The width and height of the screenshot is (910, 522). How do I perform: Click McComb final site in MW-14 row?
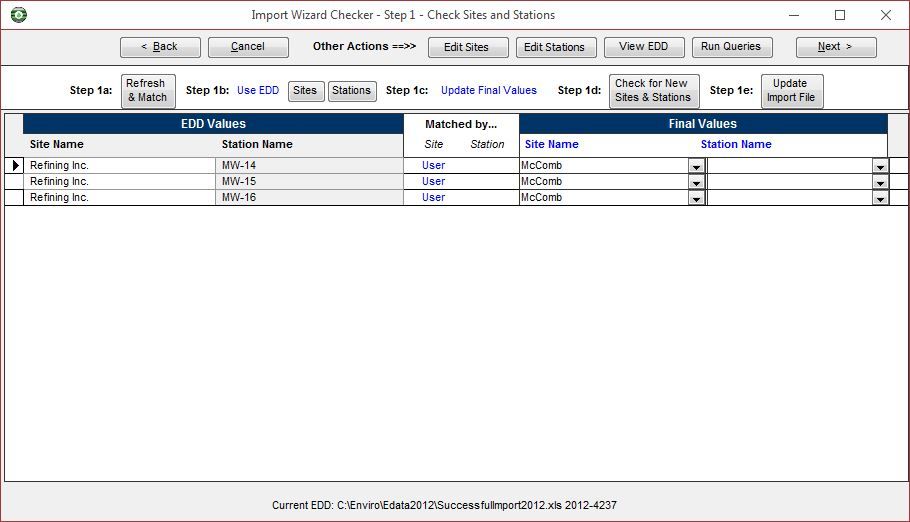tap(604, 165)
